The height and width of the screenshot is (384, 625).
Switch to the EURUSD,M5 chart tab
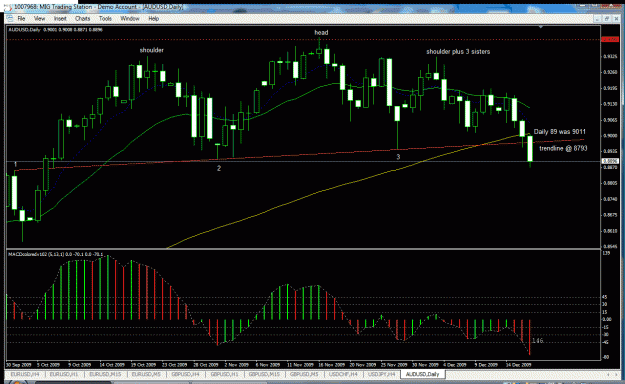[x=146, y=374]
